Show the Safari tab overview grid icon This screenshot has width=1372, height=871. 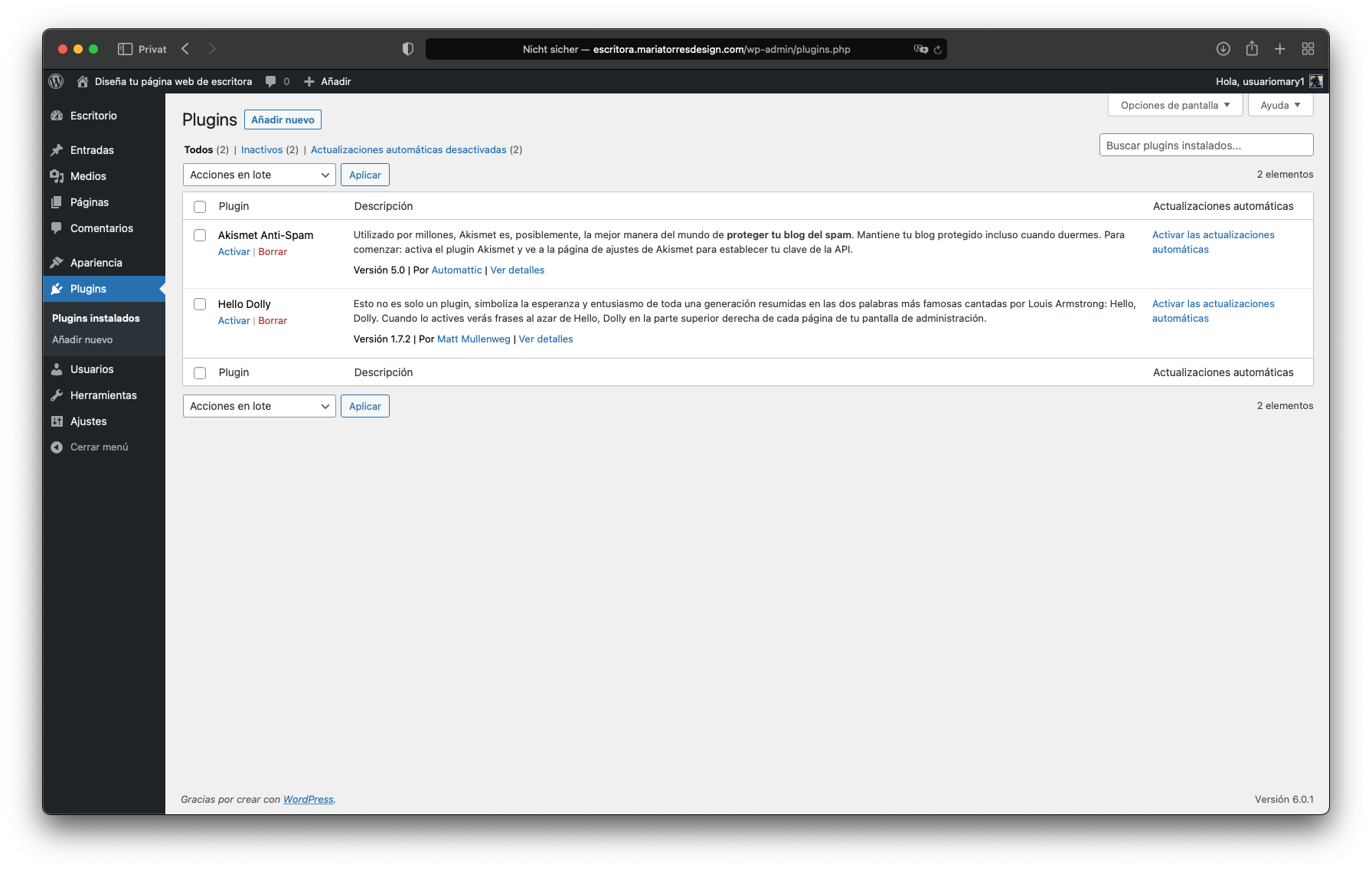click(x=1308, y=49)
